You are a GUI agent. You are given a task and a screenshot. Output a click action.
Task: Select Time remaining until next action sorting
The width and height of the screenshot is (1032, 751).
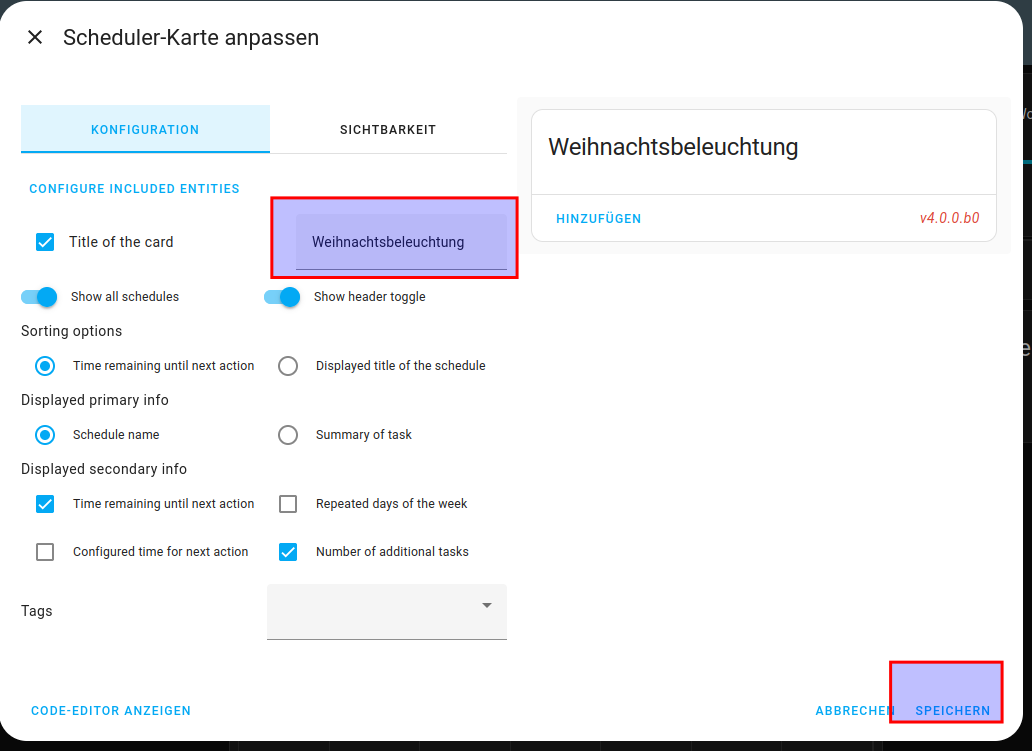45,366
